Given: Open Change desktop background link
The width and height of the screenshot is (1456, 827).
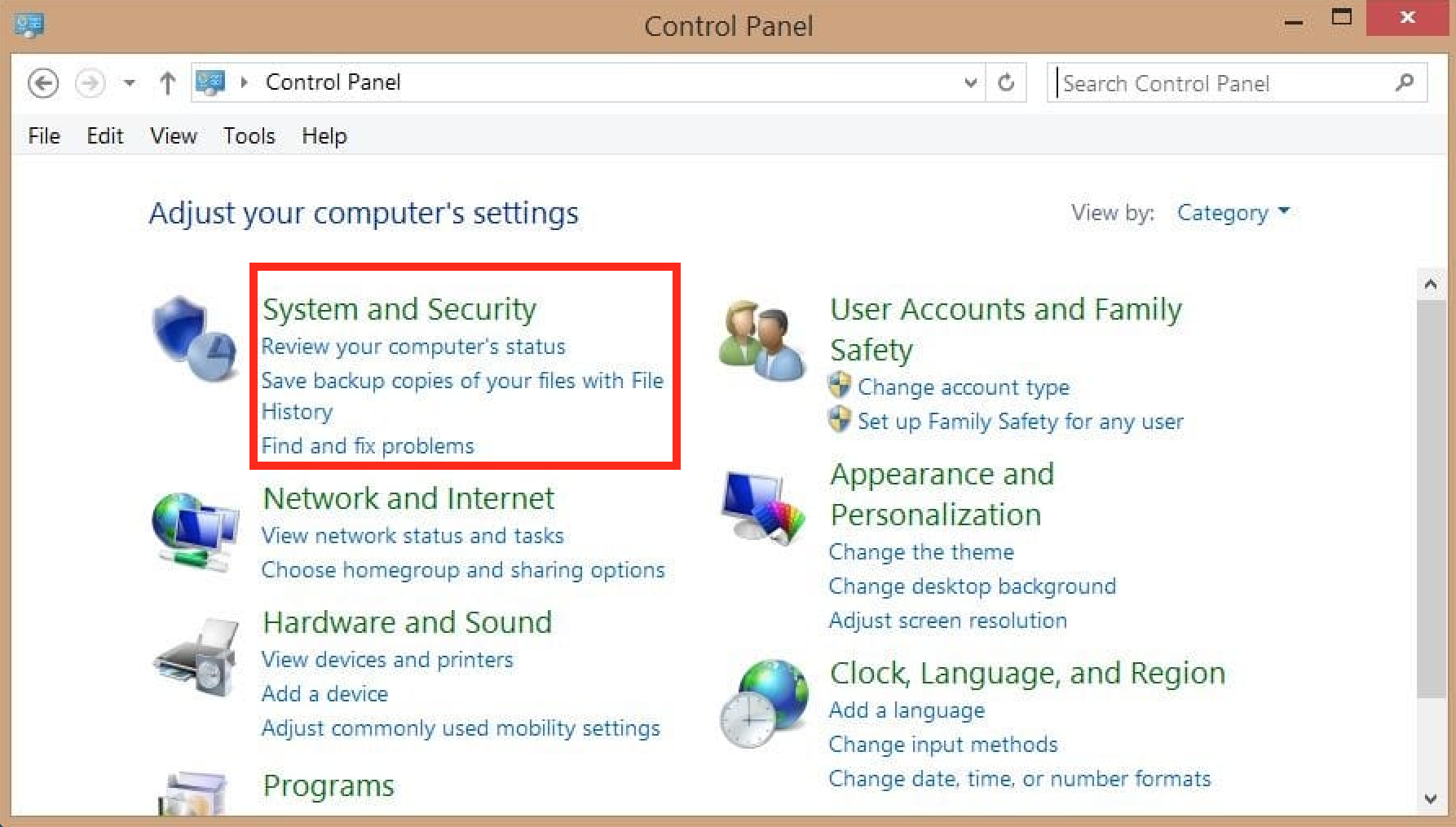Looking at the screenshot, I should point(972,586).
